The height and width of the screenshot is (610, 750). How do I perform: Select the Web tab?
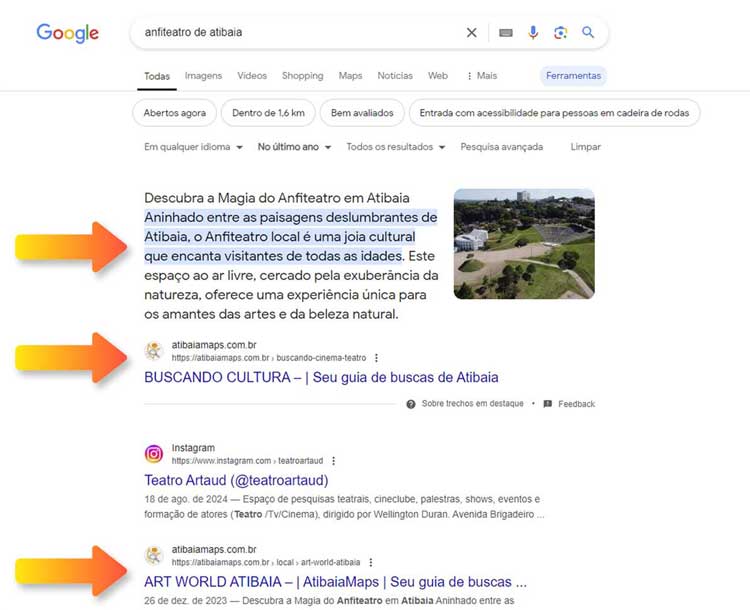click(x=438, y=76)
